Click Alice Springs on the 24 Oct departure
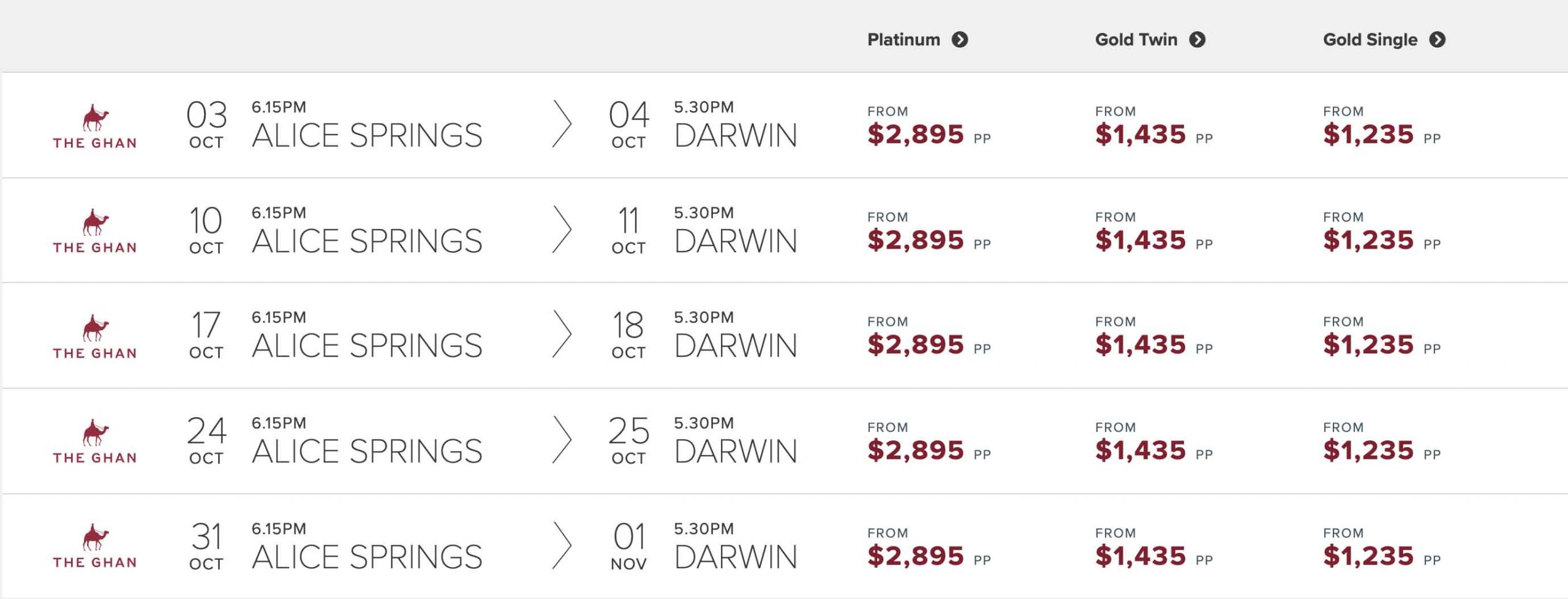The height and width of the screenshot is (599, 1568). (x=367, y=451)
